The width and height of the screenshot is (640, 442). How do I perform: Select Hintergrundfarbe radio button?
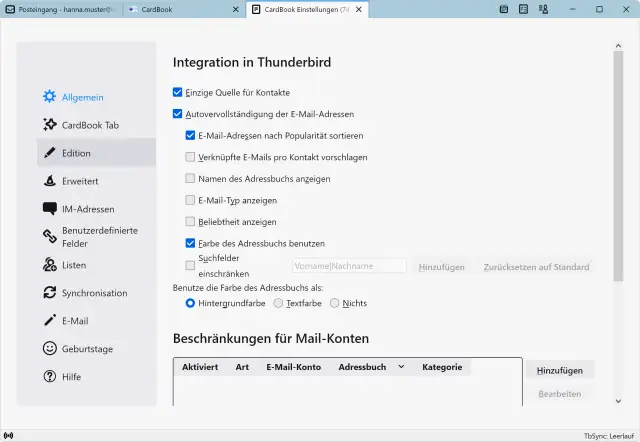click(190, 303)
